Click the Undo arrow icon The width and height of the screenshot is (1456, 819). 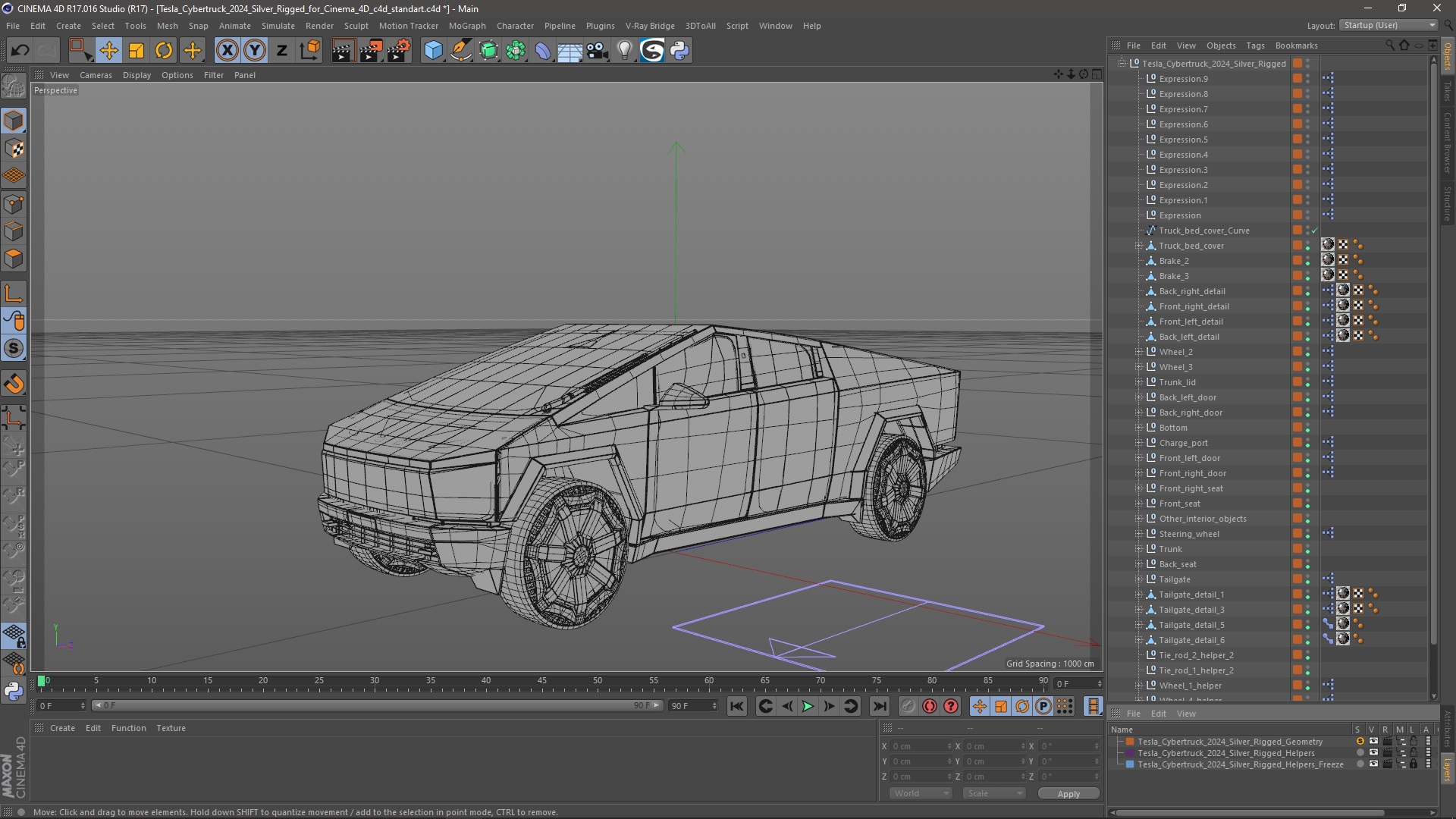(x=20, y=51)
